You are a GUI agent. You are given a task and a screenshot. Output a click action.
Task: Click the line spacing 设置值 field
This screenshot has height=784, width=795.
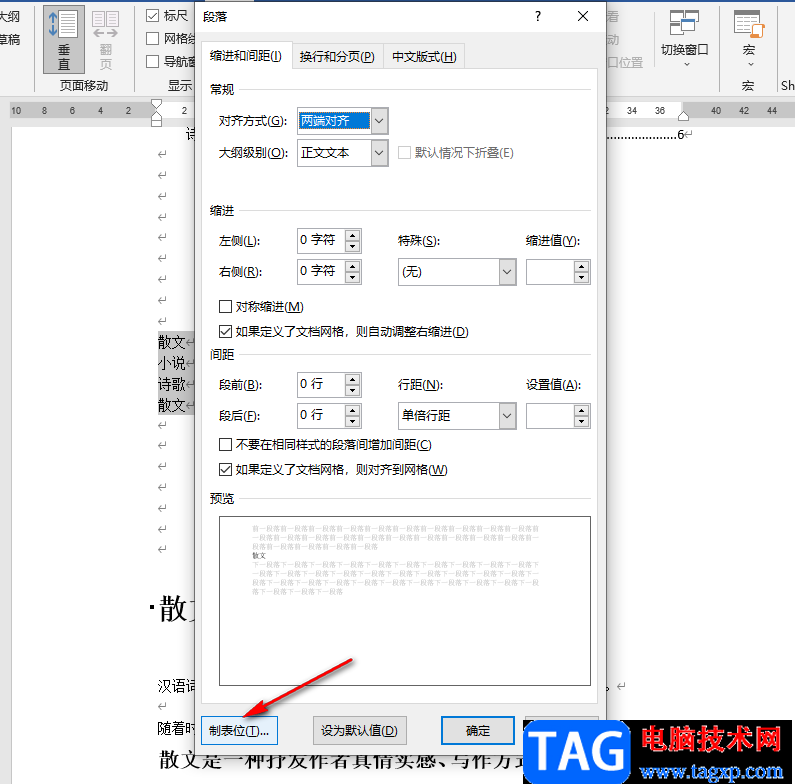coord(551,416)
